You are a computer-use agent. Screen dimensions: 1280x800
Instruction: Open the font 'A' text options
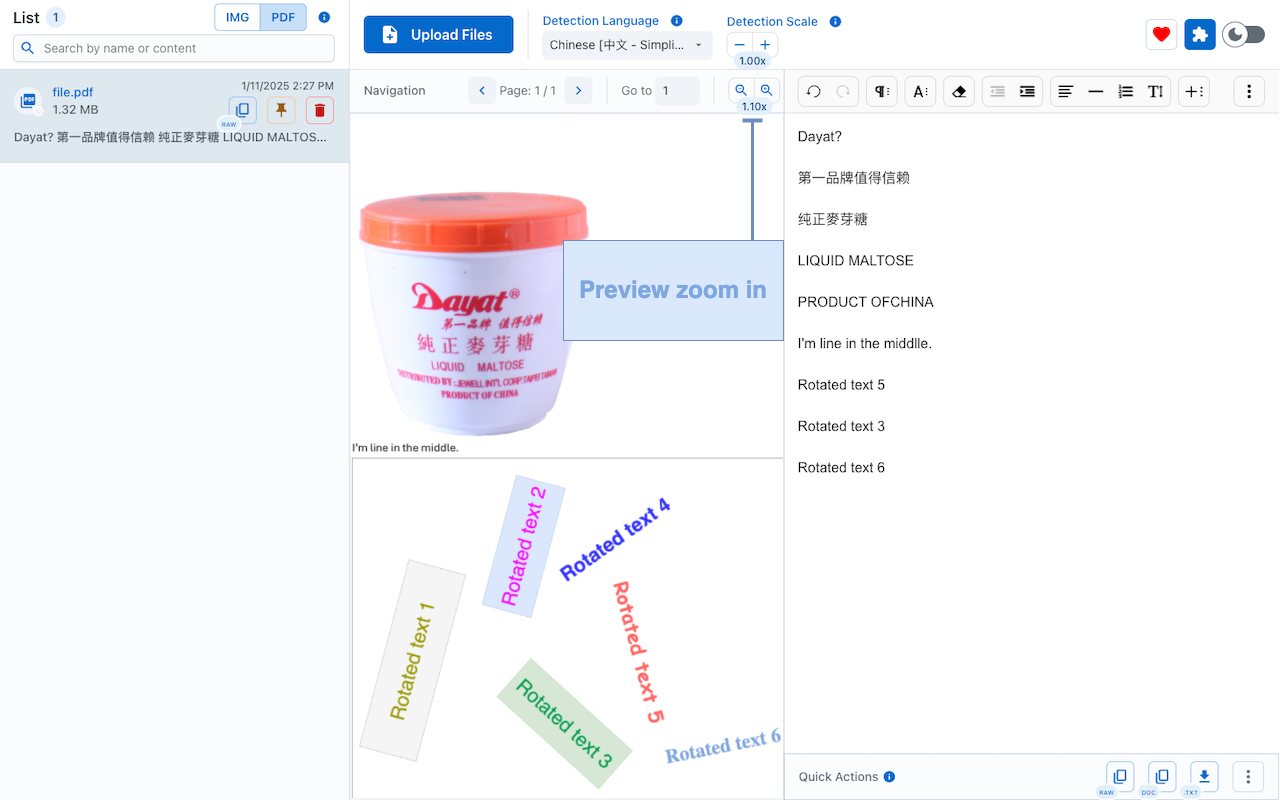click(921, 91)
